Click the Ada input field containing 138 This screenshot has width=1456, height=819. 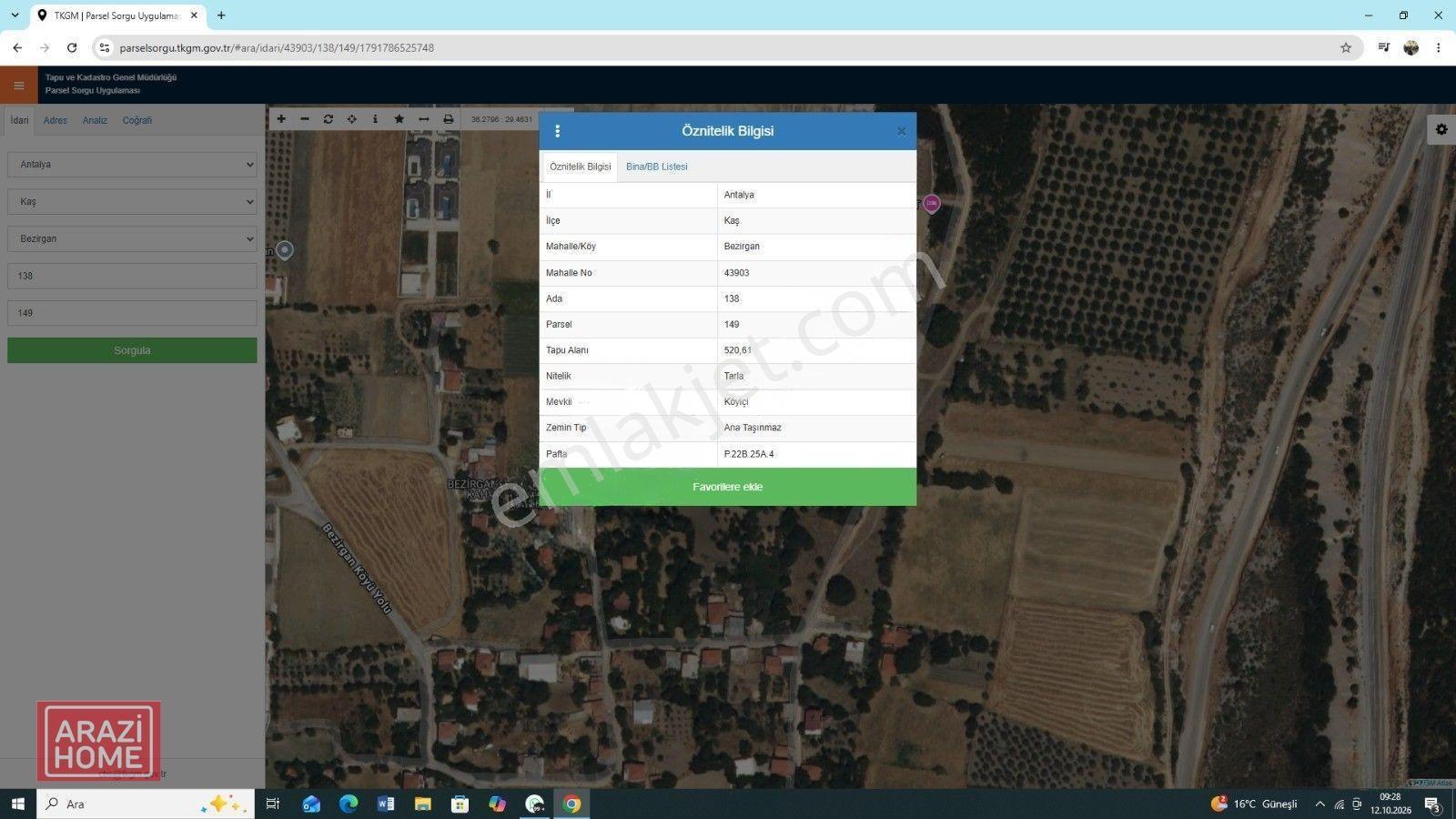click(132, 276)
